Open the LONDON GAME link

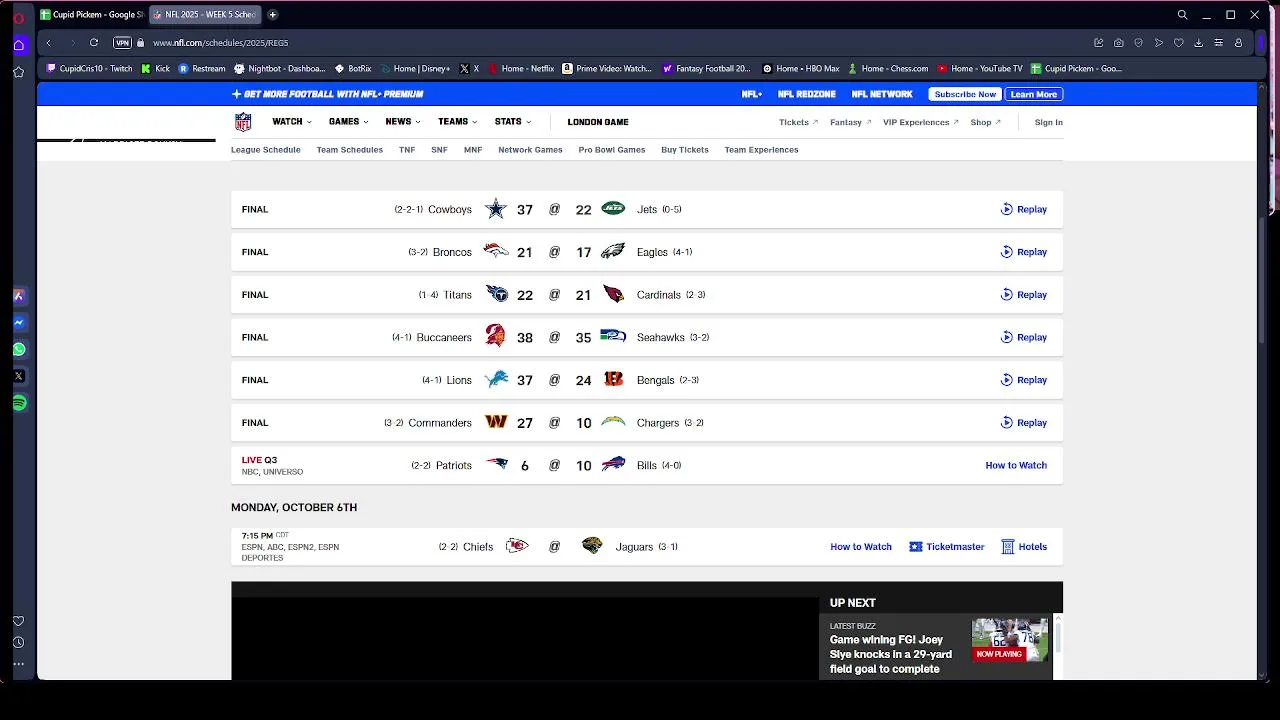click(598, 122)
